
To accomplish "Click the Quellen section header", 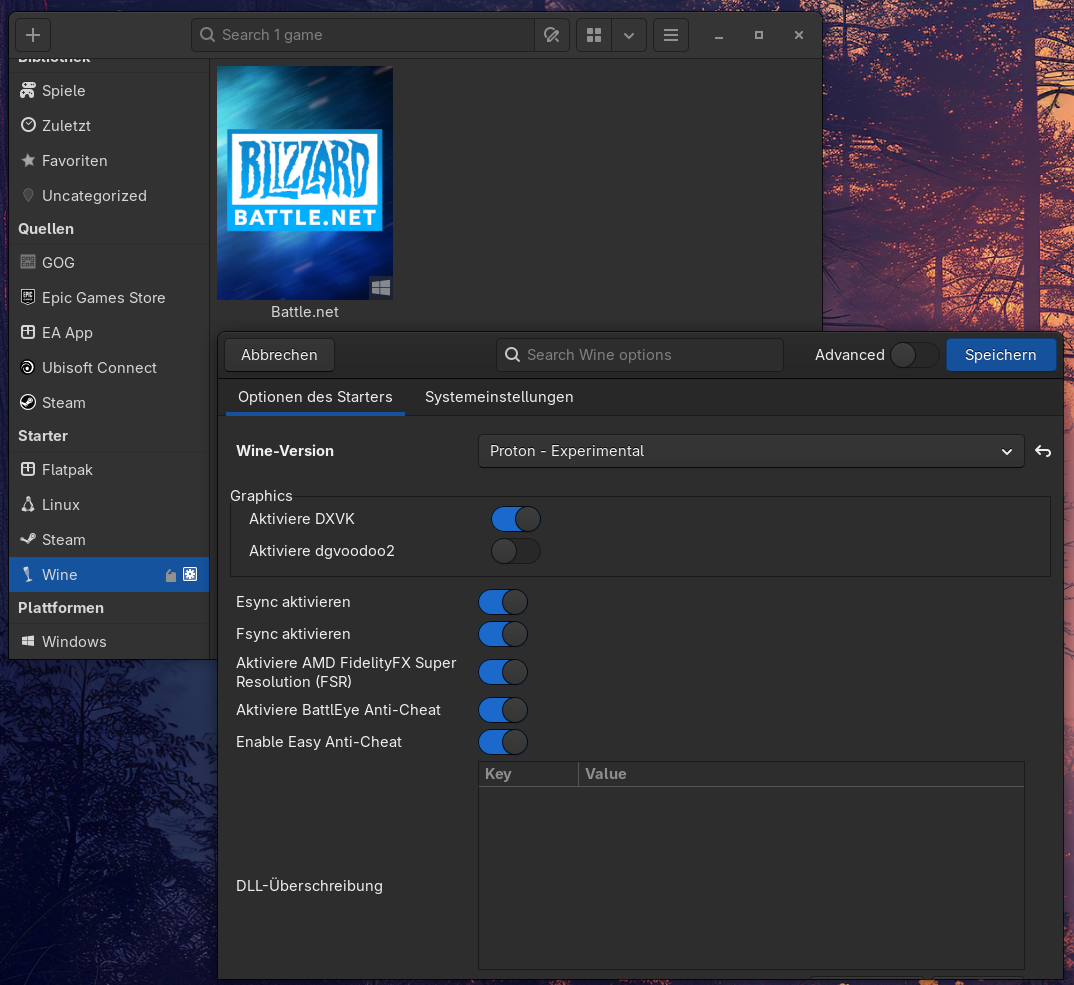I will [46, 229].
